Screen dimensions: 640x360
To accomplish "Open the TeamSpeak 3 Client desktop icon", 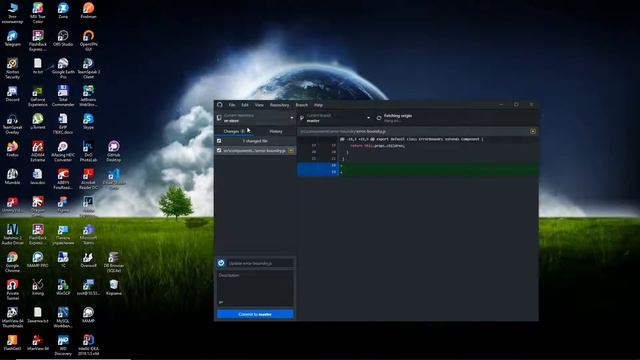I will click(x=88, y=68).
